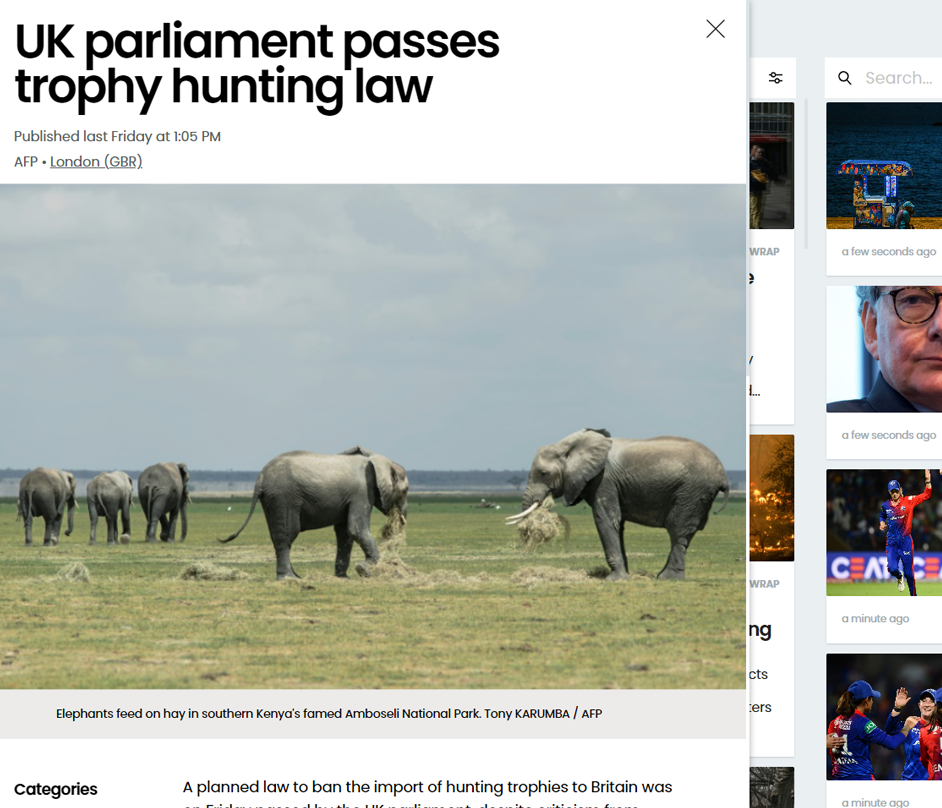
Task: Open the photo of man with glasses
Action: (884, 349)
